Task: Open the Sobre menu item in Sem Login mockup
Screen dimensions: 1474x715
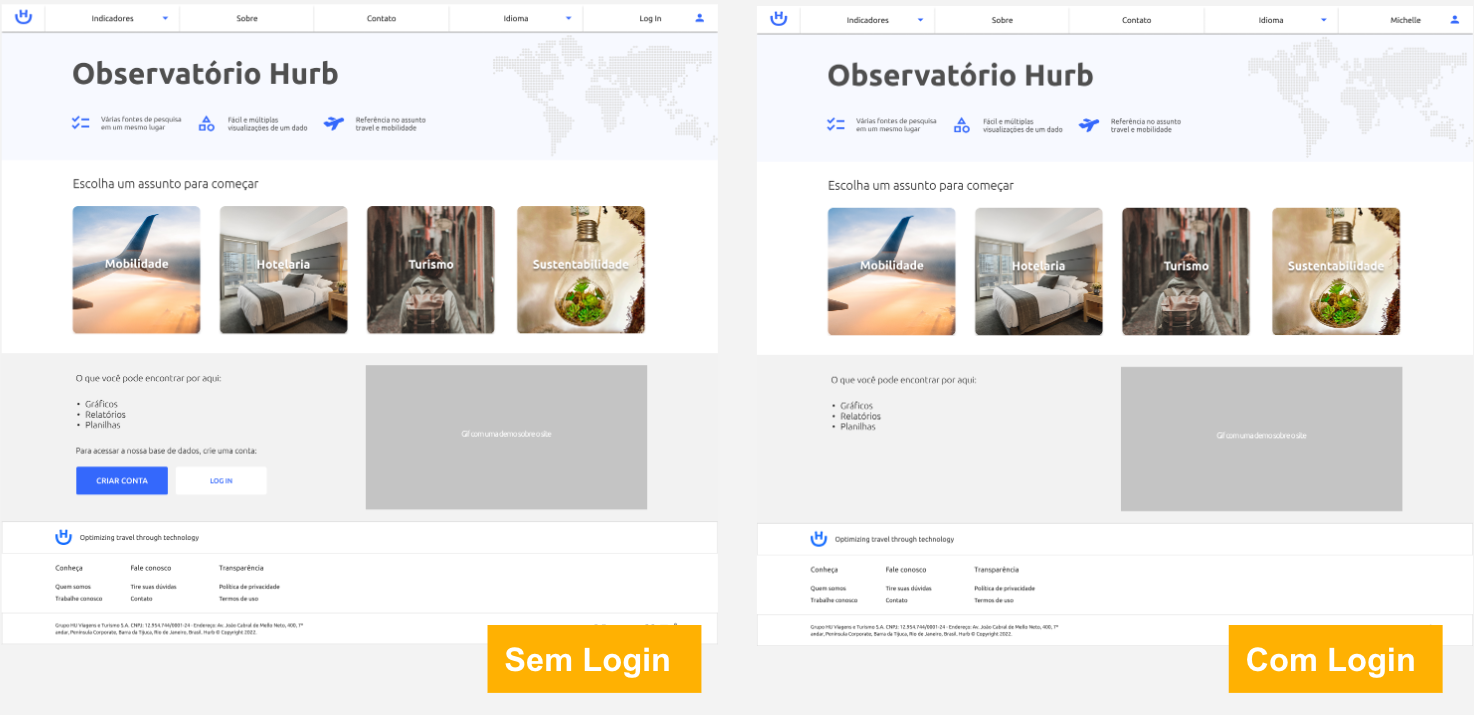Action: (247, 18)
